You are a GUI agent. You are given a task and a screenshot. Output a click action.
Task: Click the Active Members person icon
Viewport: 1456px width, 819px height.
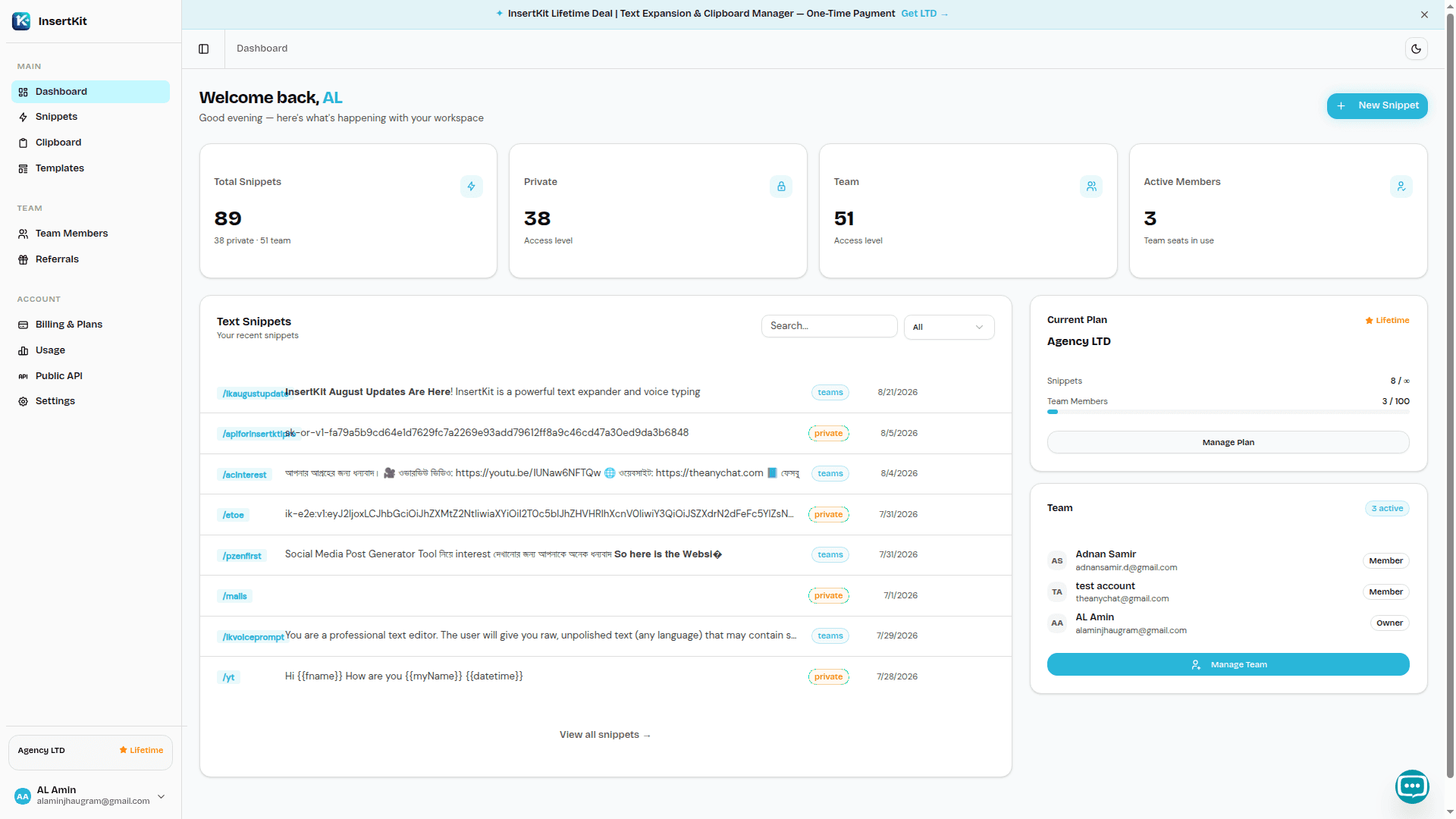(x=1401, y=187)
